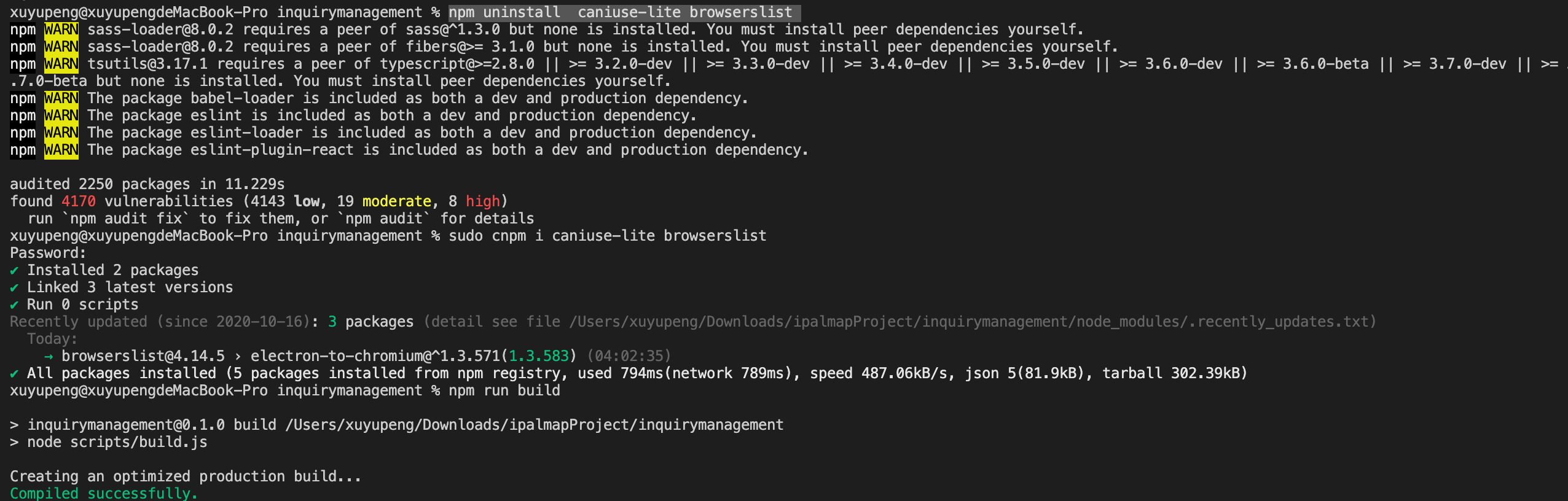This screenshot has width=1568, height=501.
Task: Click the yellow moderate severity word
Action: click(397, 201)
